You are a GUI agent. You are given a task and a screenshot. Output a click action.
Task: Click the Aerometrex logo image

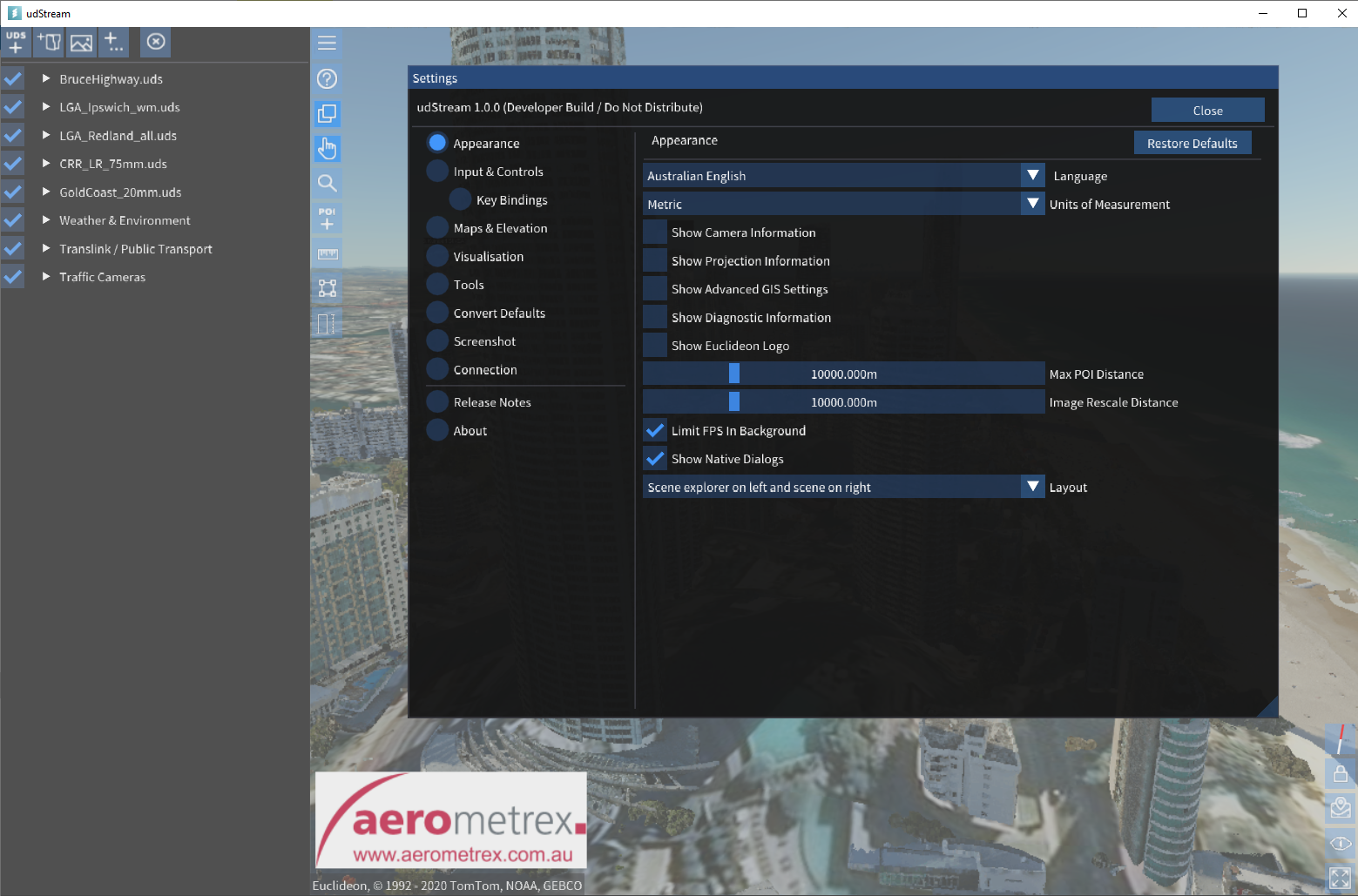(450, 820)
